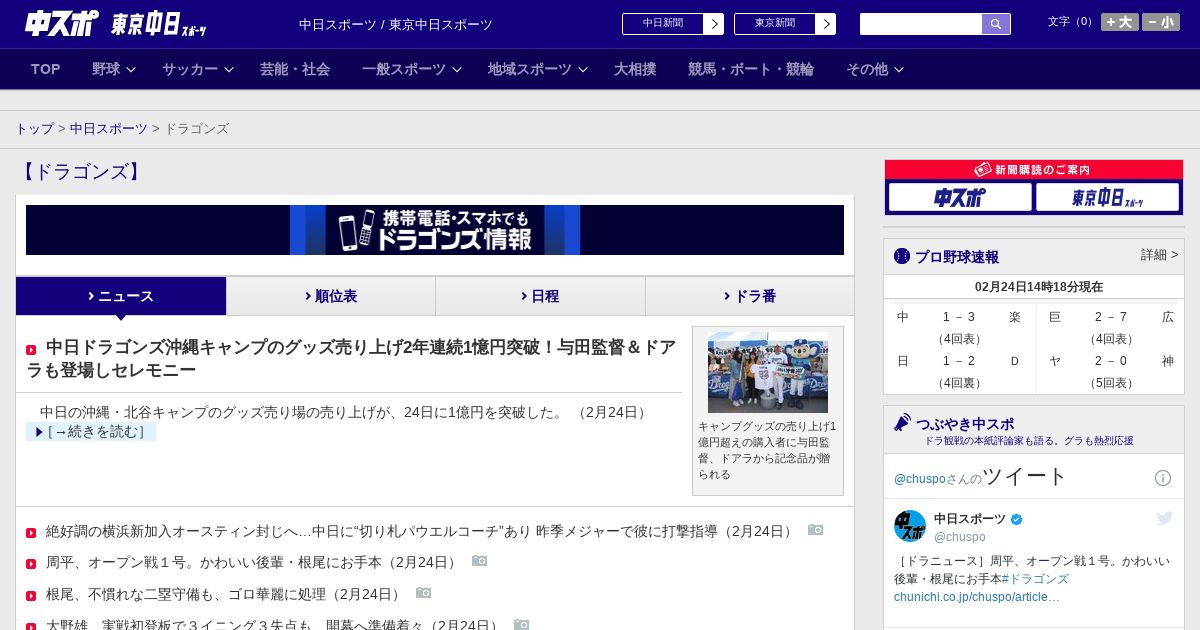Click the プロ野球速報 baseball icon
Viewport: 1200px width, 630px height.
point(902,256)
